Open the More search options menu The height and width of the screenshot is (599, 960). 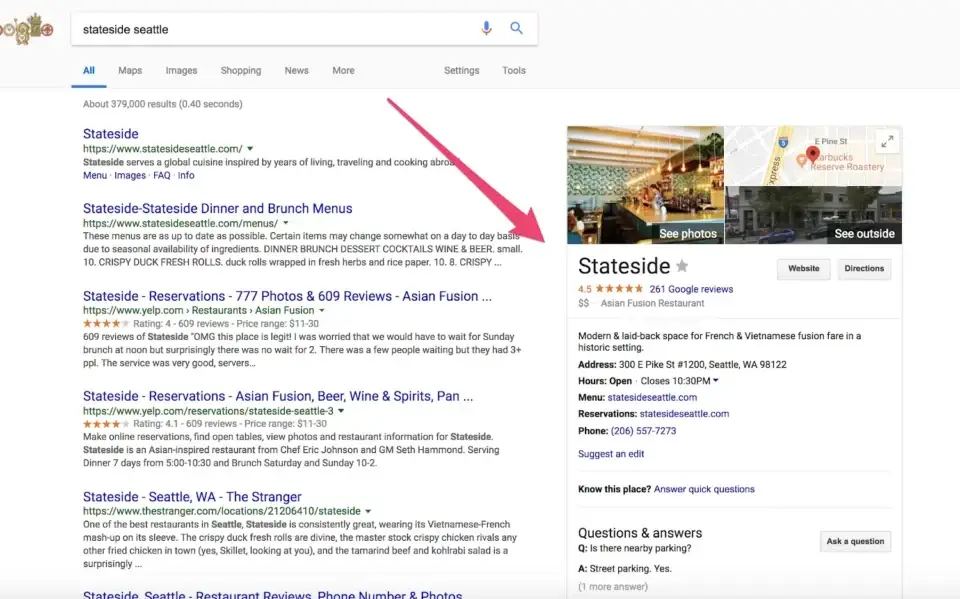coord(343,70)
